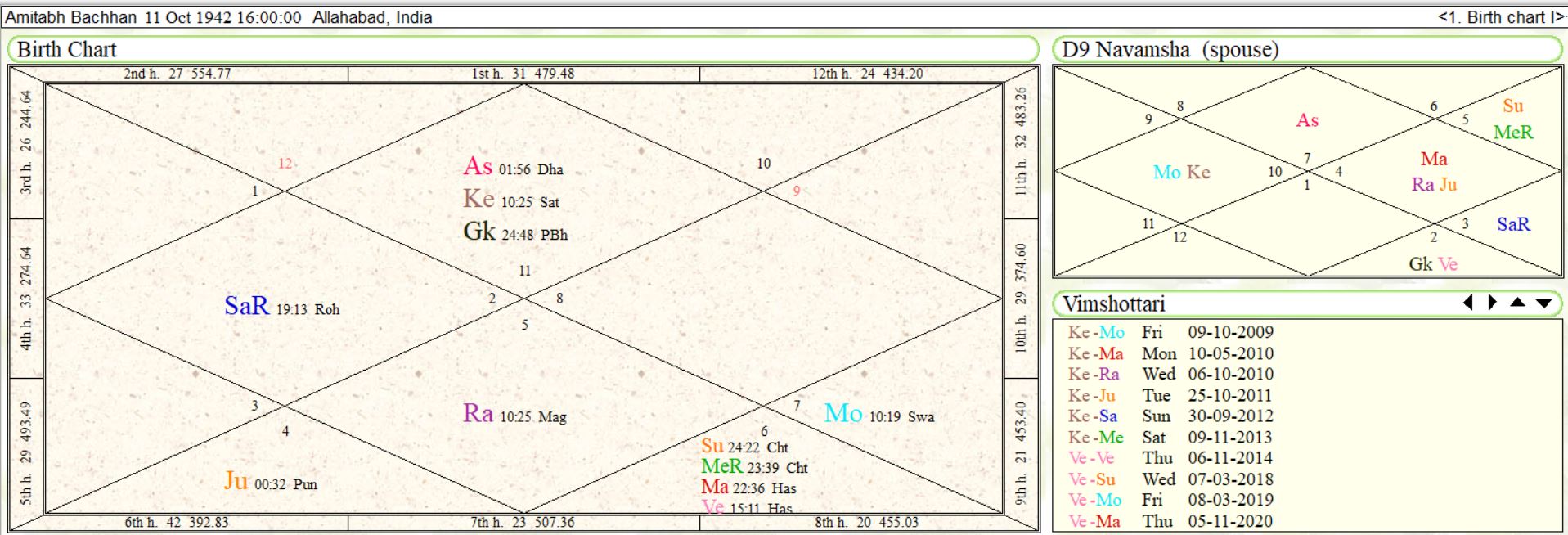The width and height of the screenshot is (1568, 535).
Task: Select the Ve-Ma dasha dated 05-11-2020
Action: 1170,521
